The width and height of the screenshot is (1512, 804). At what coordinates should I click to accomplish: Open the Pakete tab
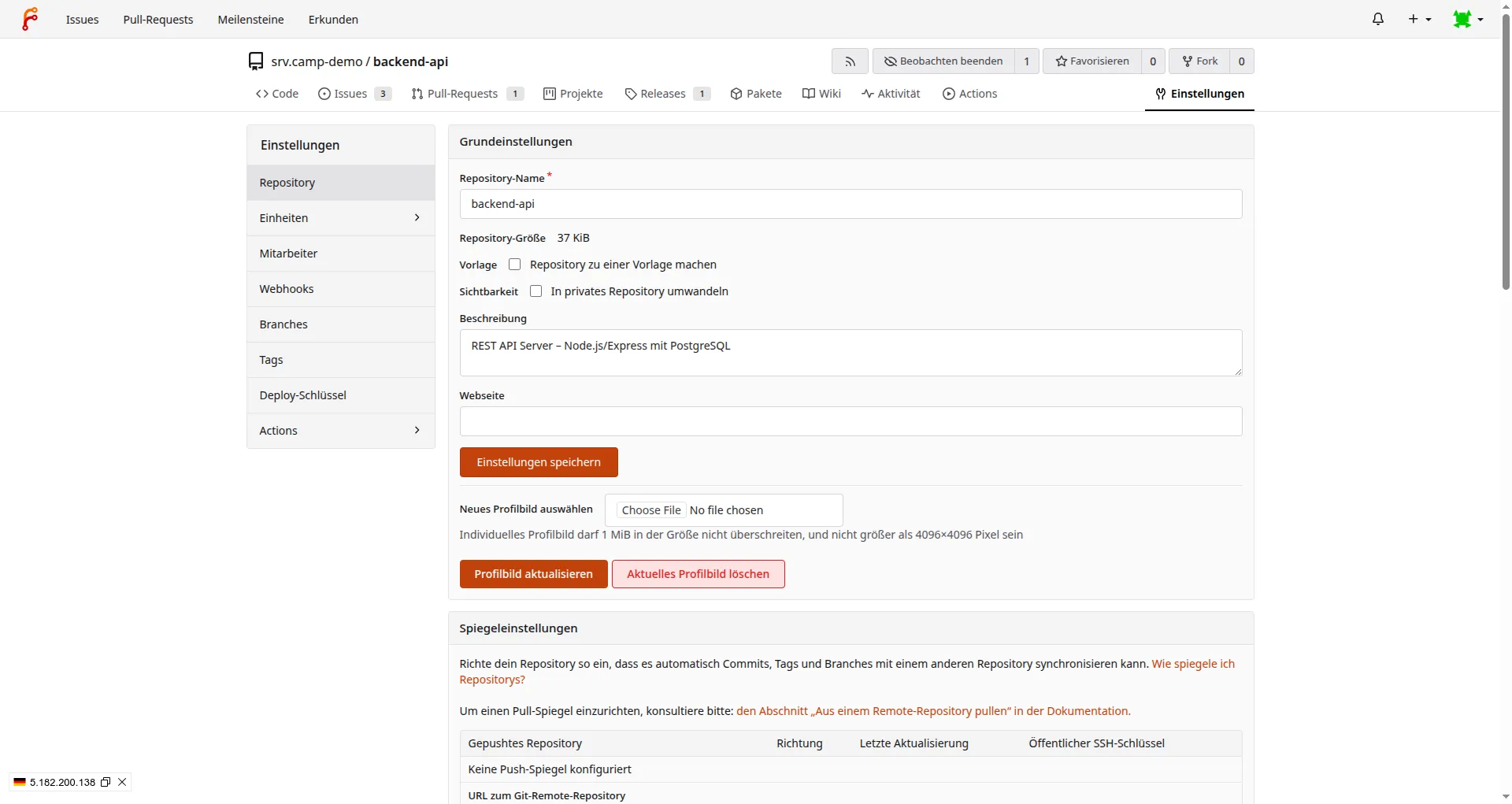click(x=756, y=94)
